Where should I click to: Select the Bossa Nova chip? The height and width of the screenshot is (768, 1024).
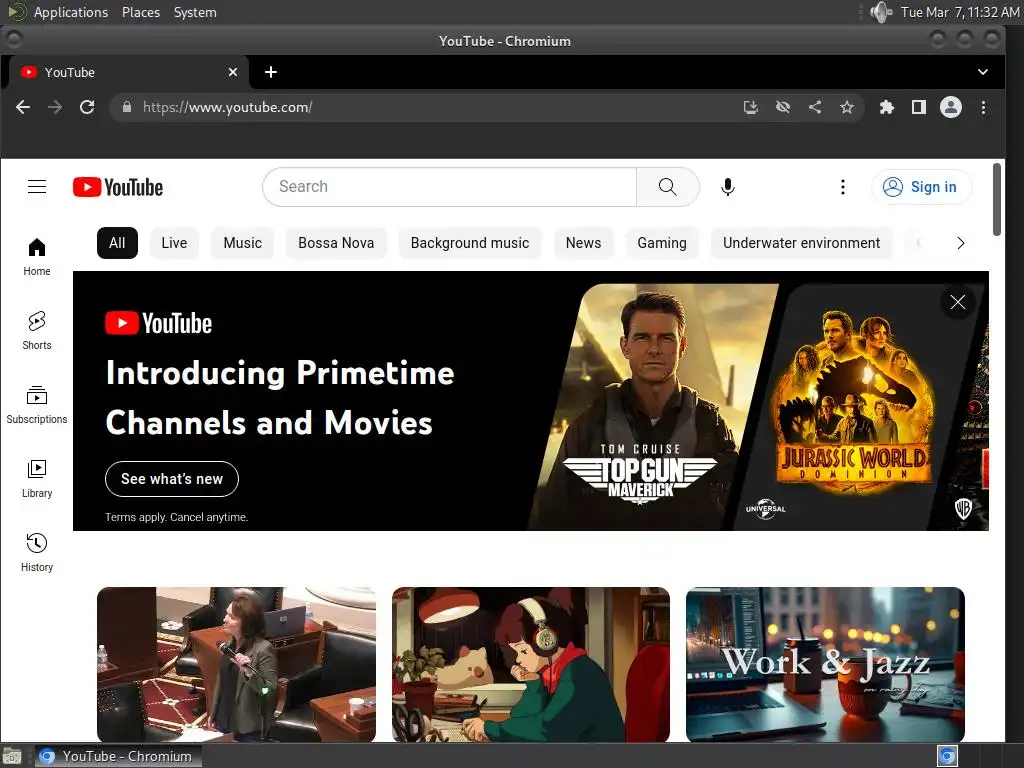336,243
